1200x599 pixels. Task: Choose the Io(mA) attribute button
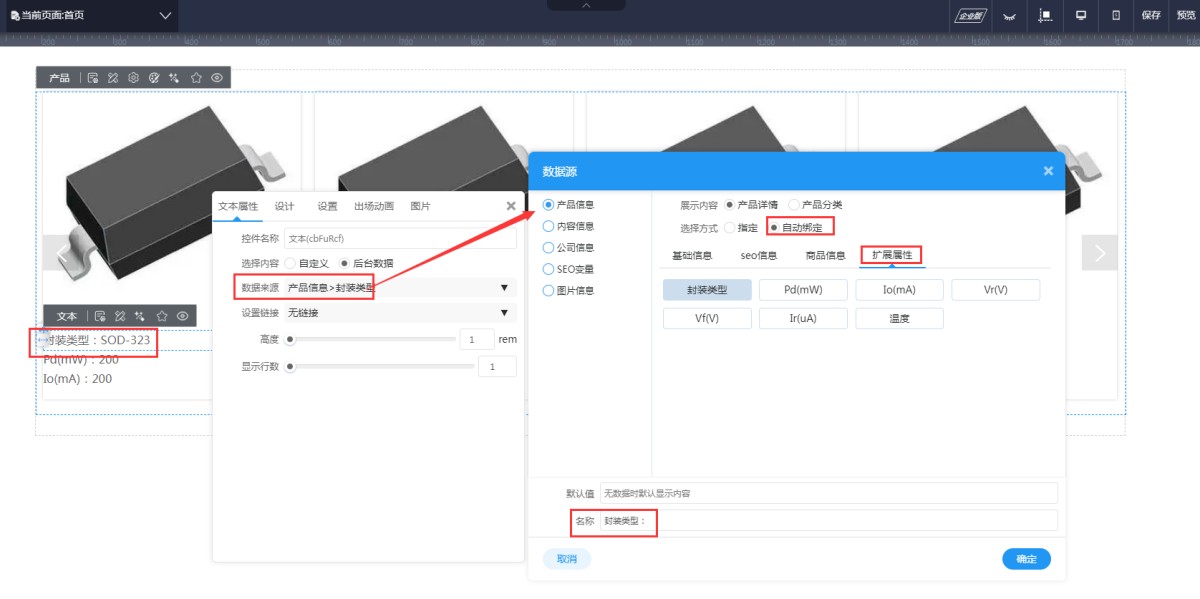pos(899,290)
